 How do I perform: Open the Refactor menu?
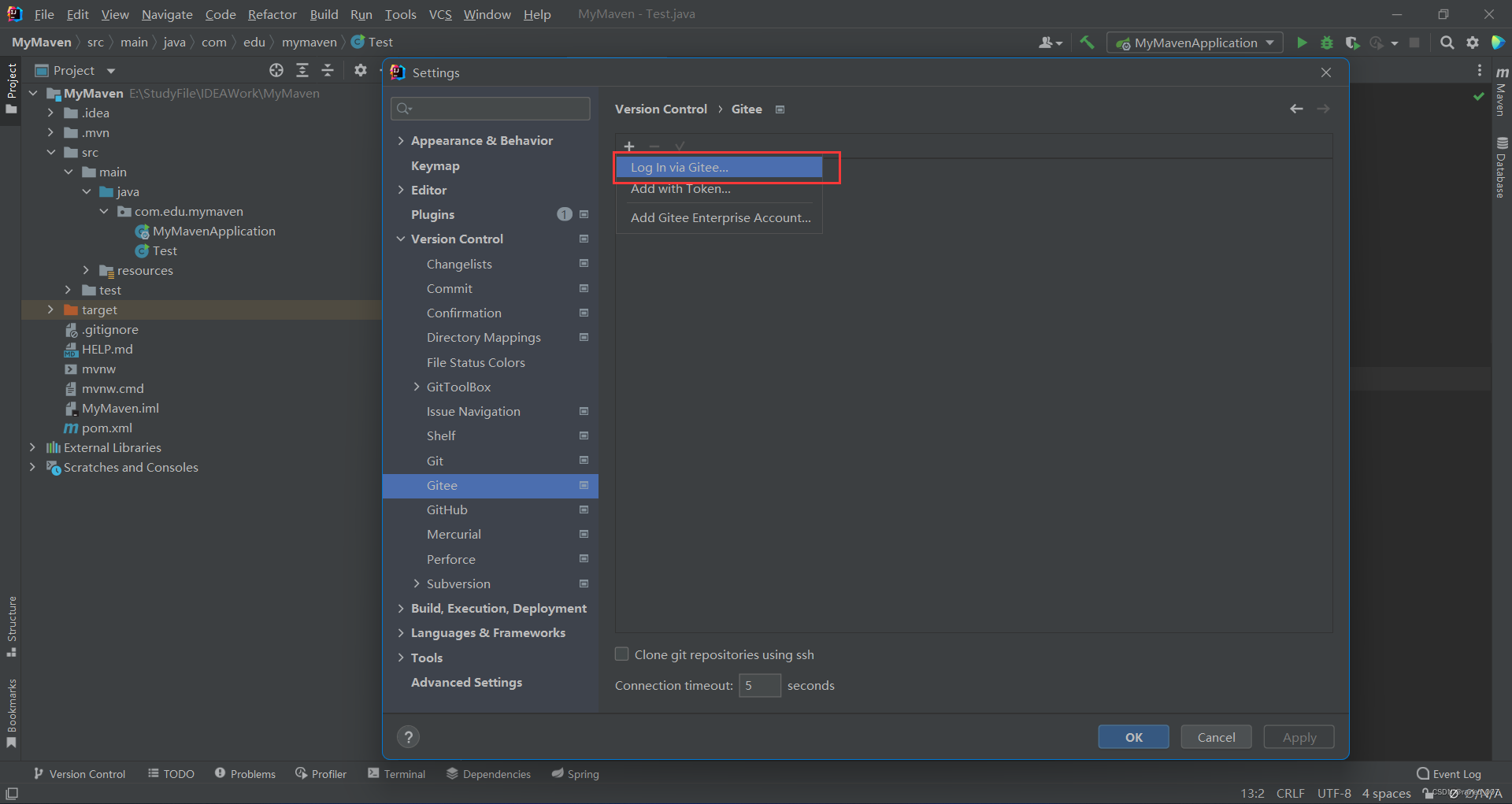click(272, 14)
